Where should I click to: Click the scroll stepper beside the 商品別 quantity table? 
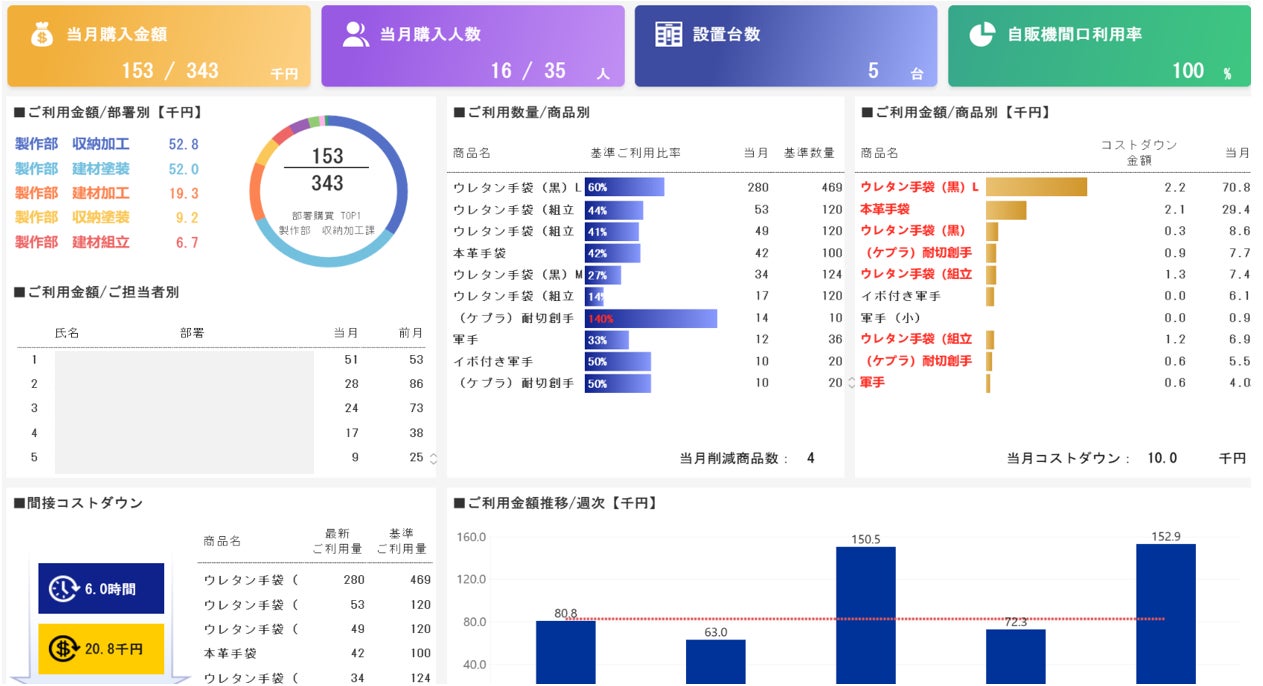pos(851,382)
